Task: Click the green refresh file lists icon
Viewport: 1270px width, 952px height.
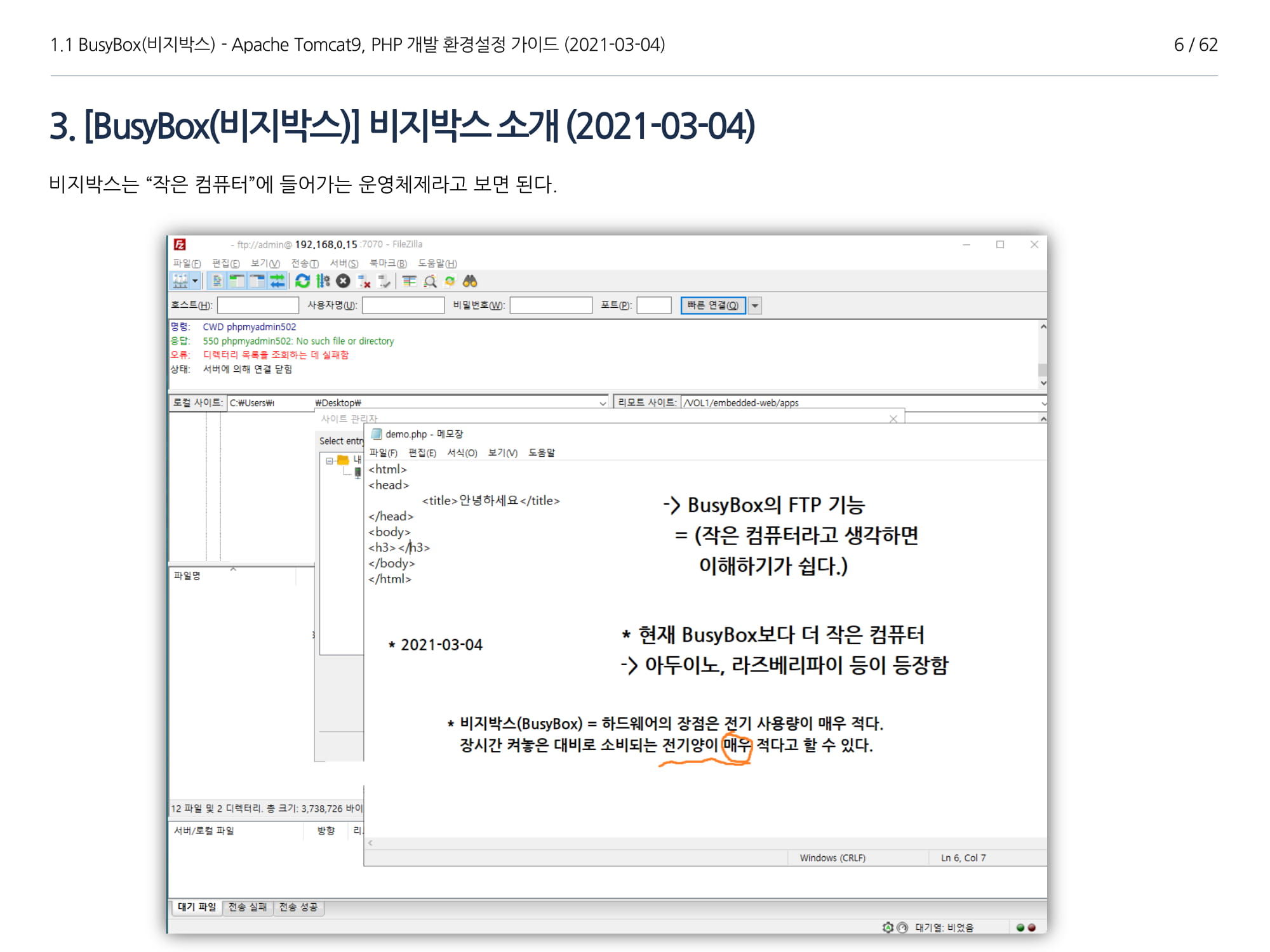Action: coord(303,281)
